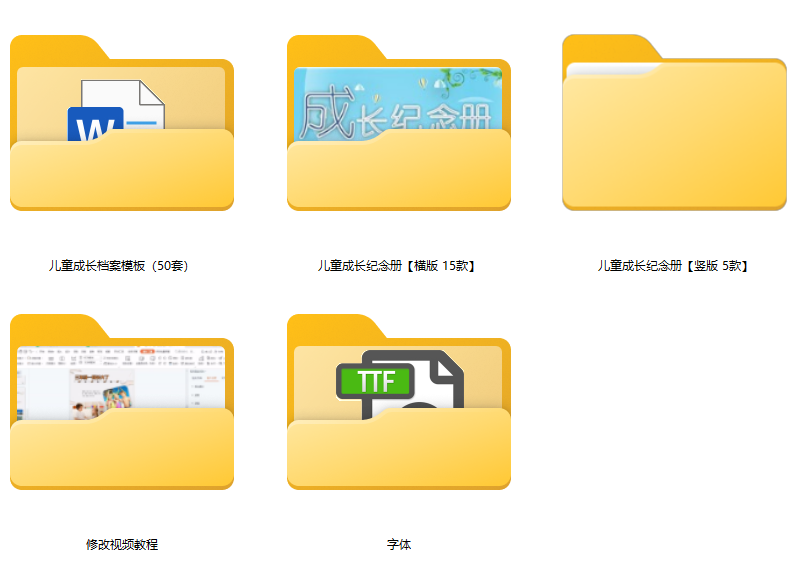
Task: Select the 儿童成长纪念册【横版 15款】folder icon
Action: tap(399, 123)
